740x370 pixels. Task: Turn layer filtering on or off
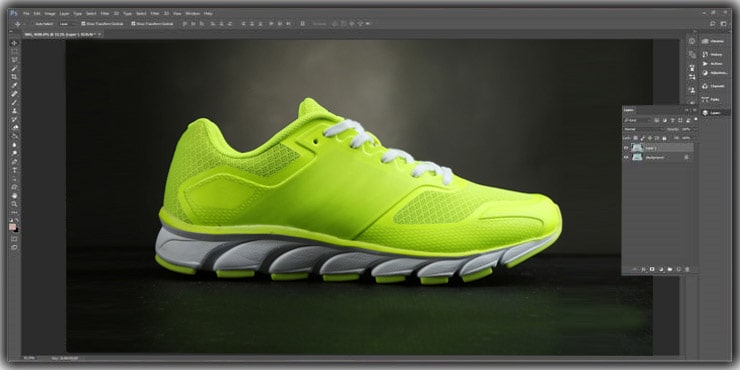tap(696, 119)
